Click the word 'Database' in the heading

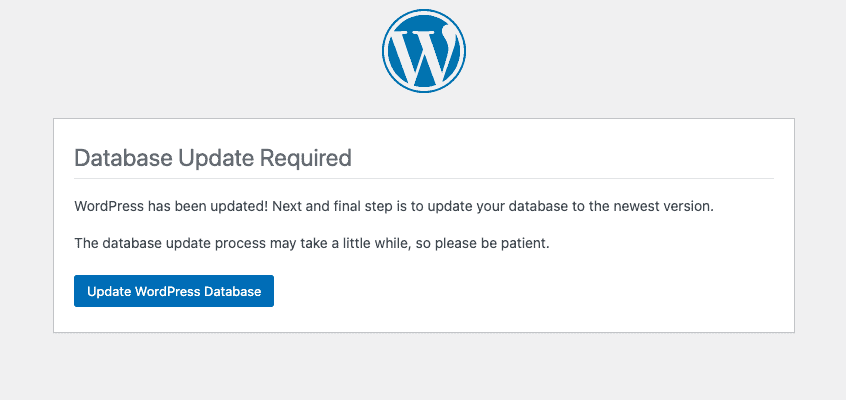tap(122, 158)
